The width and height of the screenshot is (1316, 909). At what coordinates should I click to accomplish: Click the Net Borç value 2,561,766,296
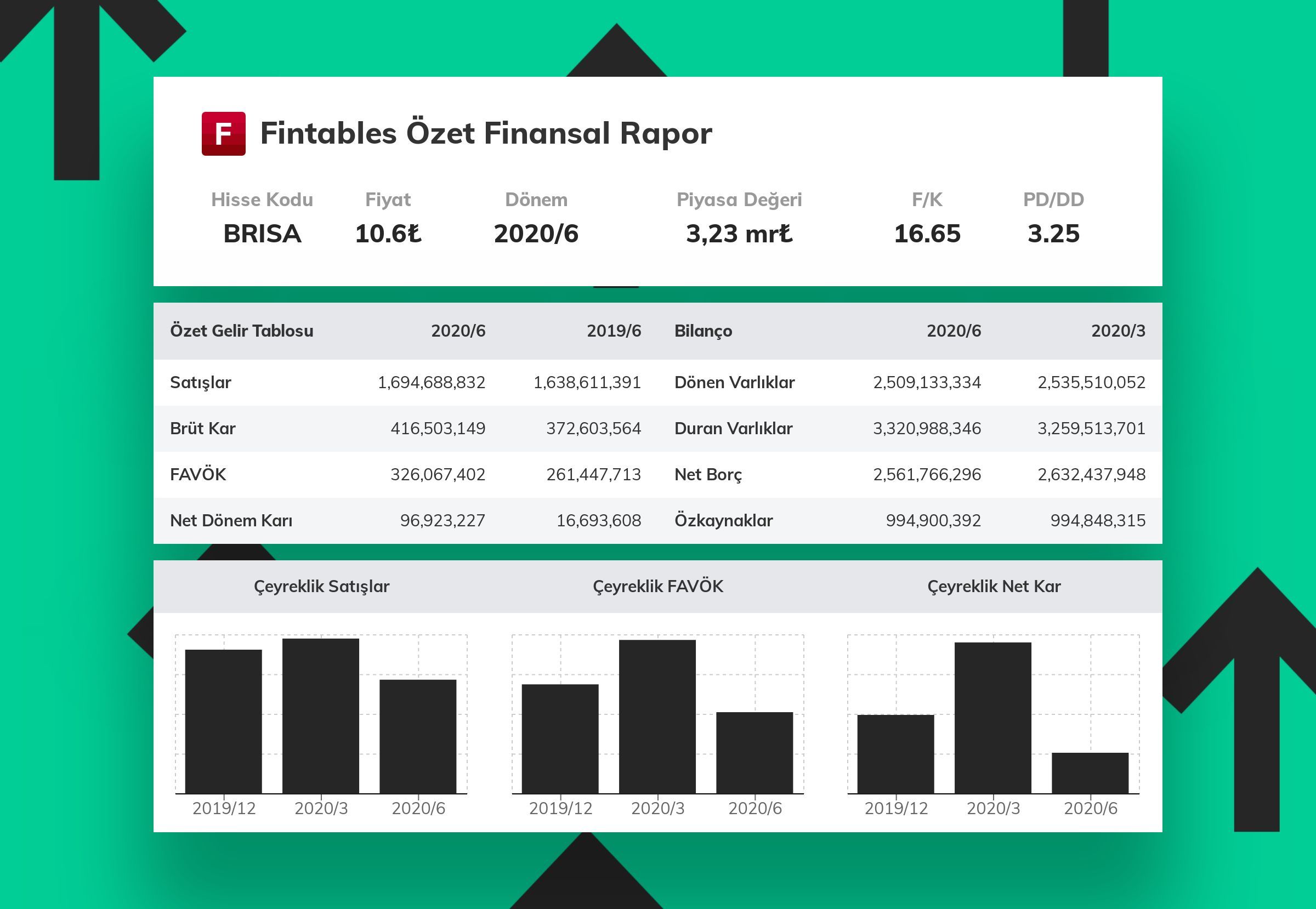click(927, 474)
